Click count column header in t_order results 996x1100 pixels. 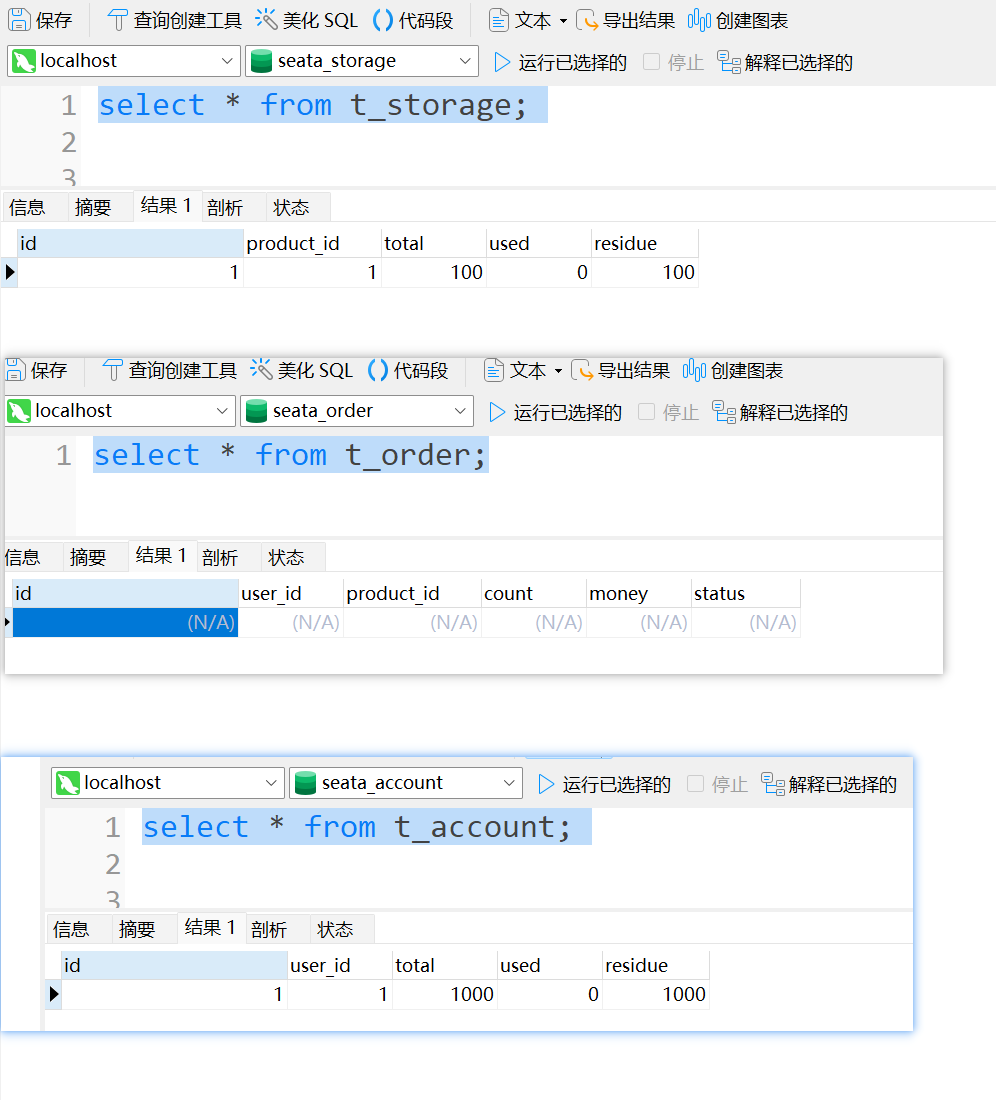[x=534, y=593]
